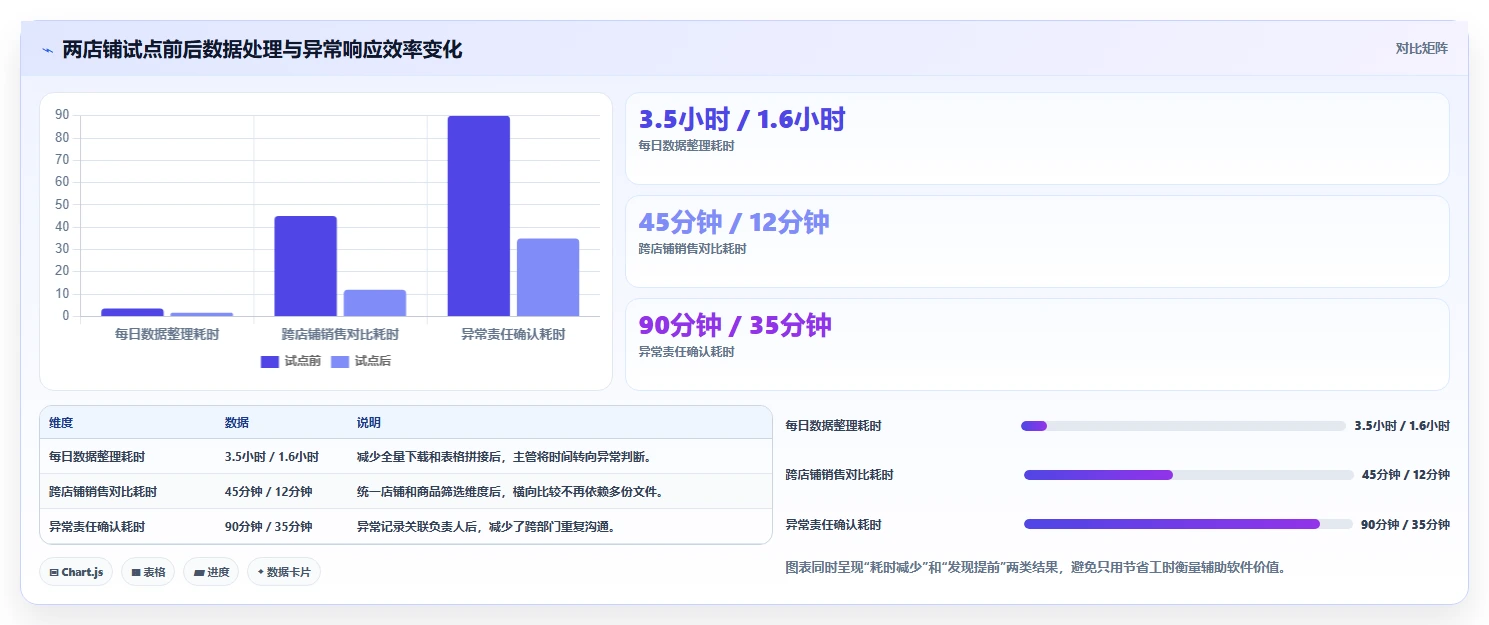Click the 异常责任确认耗时 progress bar
Screen dimensions: 1489x625
point(1188,524)
